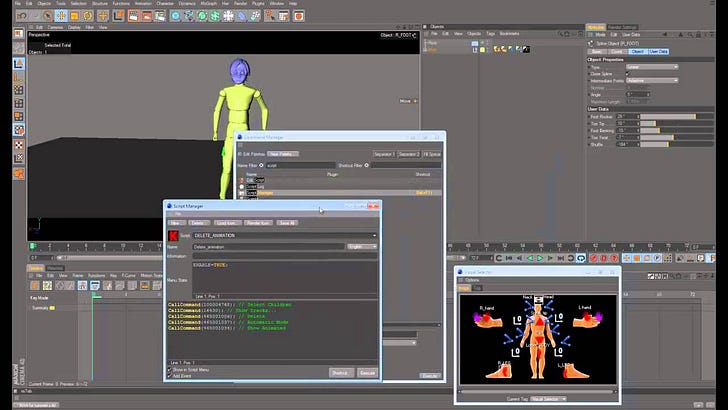This screenshot has height=410, width=728.
Task: Click the black tag icon on second object row
Action: tap(526, 49)
